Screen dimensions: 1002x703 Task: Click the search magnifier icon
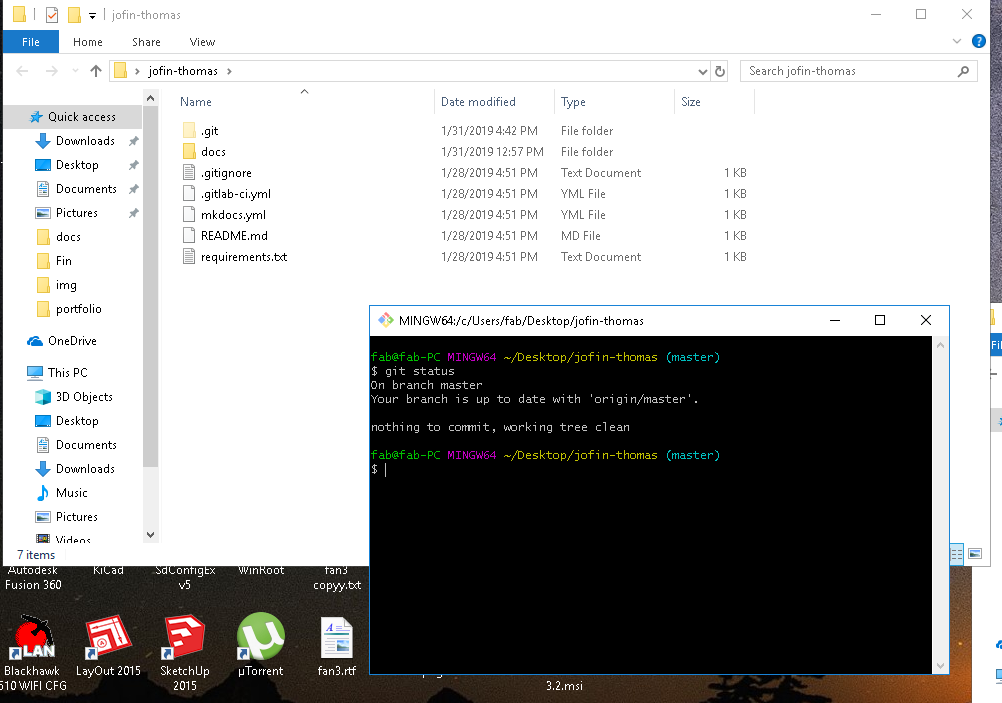point(963,72)
